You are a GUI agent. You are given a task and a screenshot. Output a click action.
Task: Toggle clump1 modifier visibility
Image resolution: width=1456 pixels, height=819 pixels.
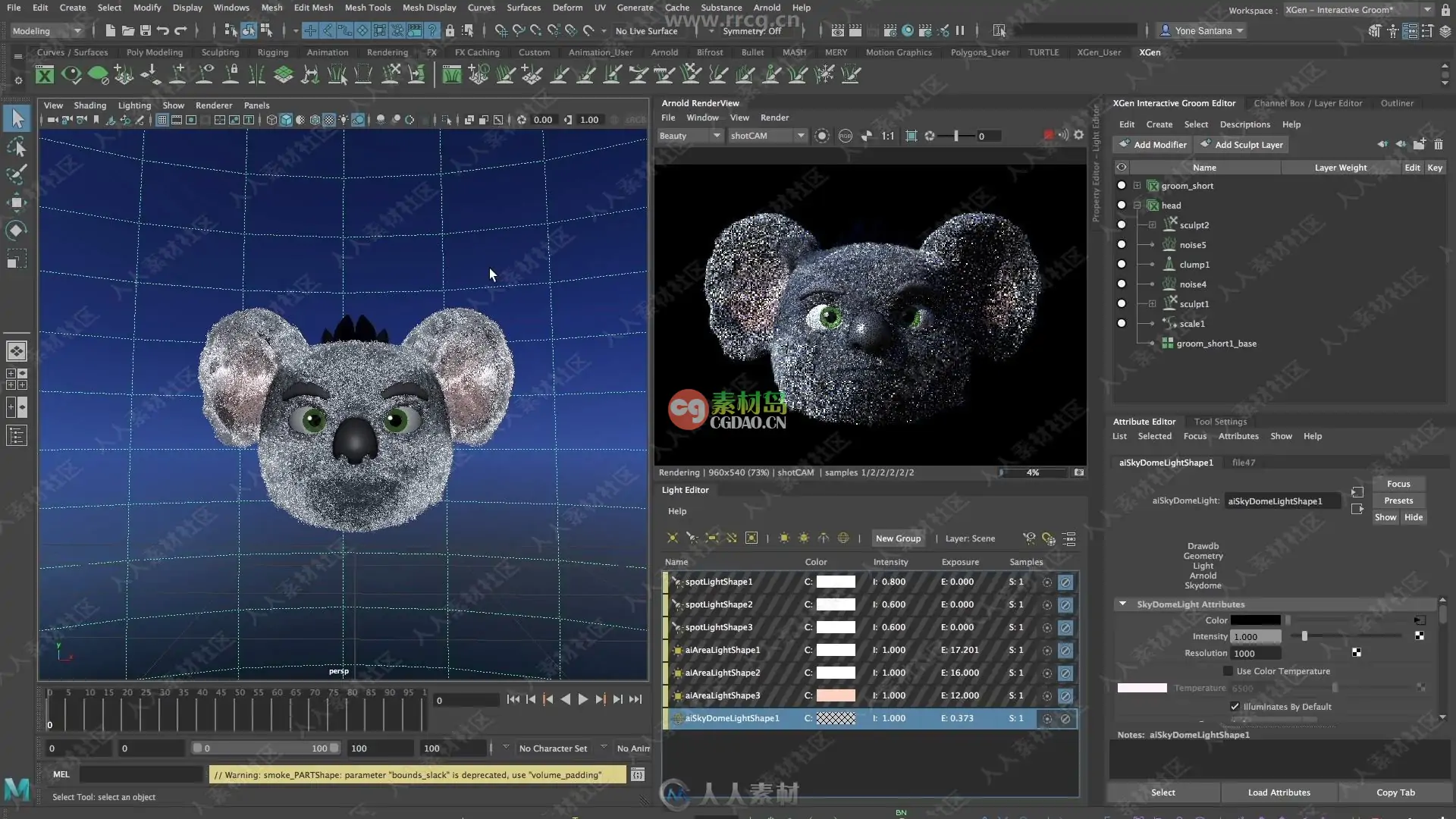[1122, 264]
